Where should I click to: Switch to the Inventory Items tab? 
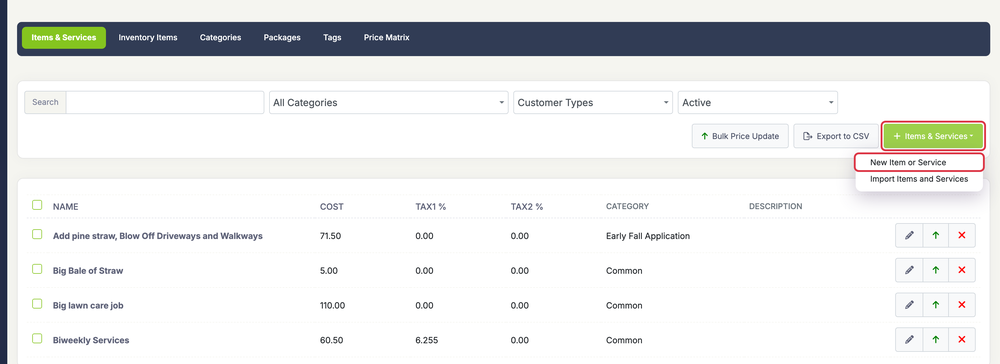coord(148,38)
